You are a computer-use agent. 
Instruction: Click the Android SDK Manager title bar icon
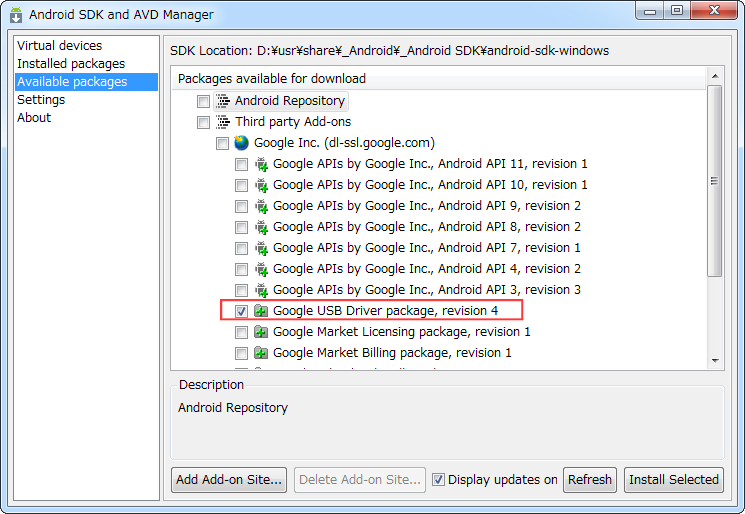(16, 15)
